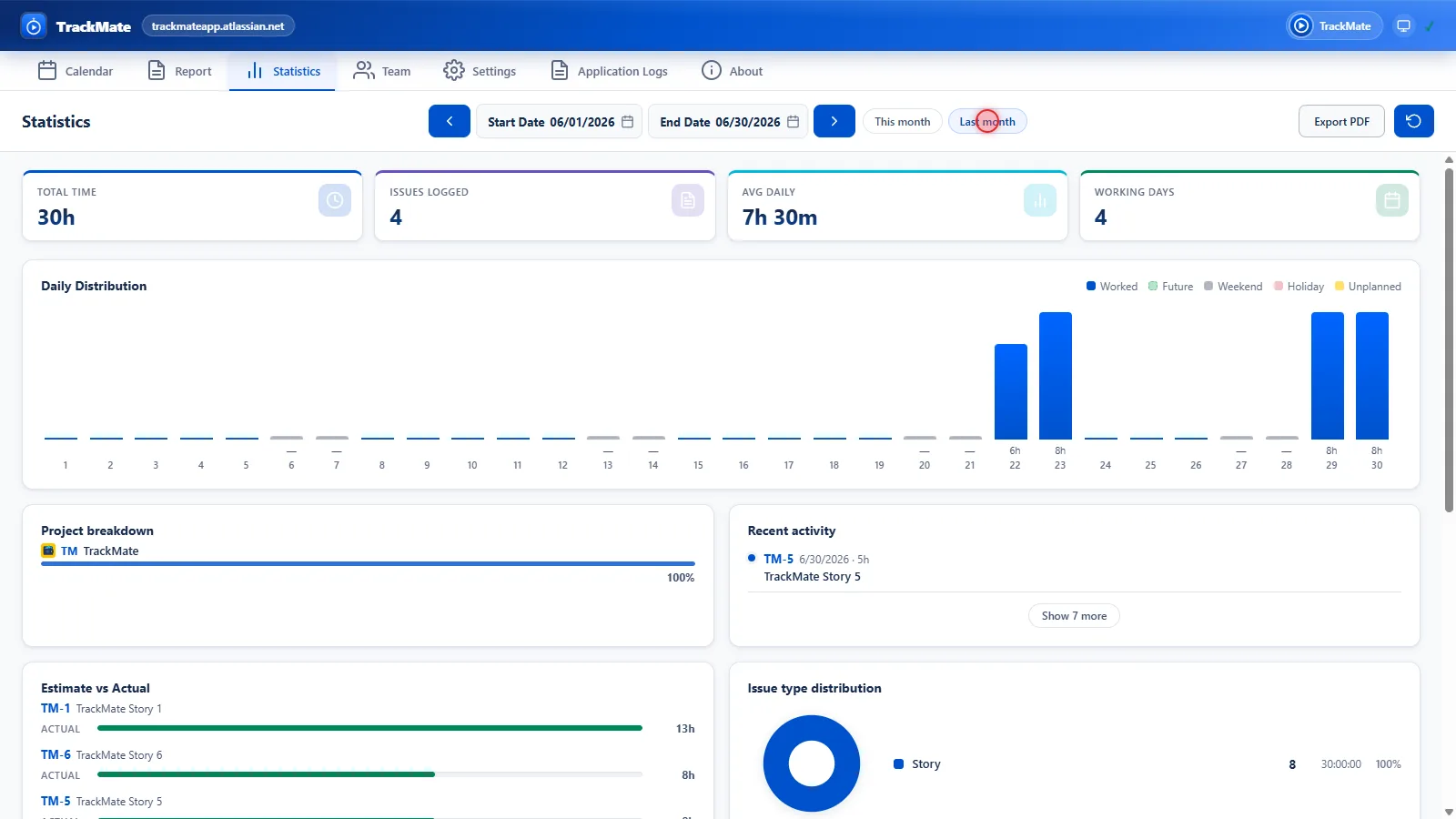Click the Start Date field 06/01/2026
The height and width of the screenshot is (819, 1456).
(560, 121)
